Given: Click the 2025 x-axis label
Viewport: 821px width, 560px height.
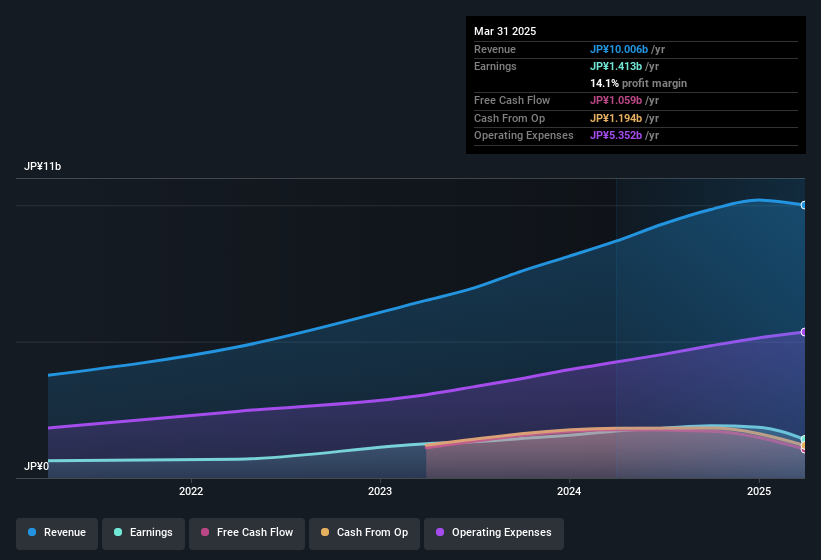Looking at the screenshot, I should click(759, 491).
